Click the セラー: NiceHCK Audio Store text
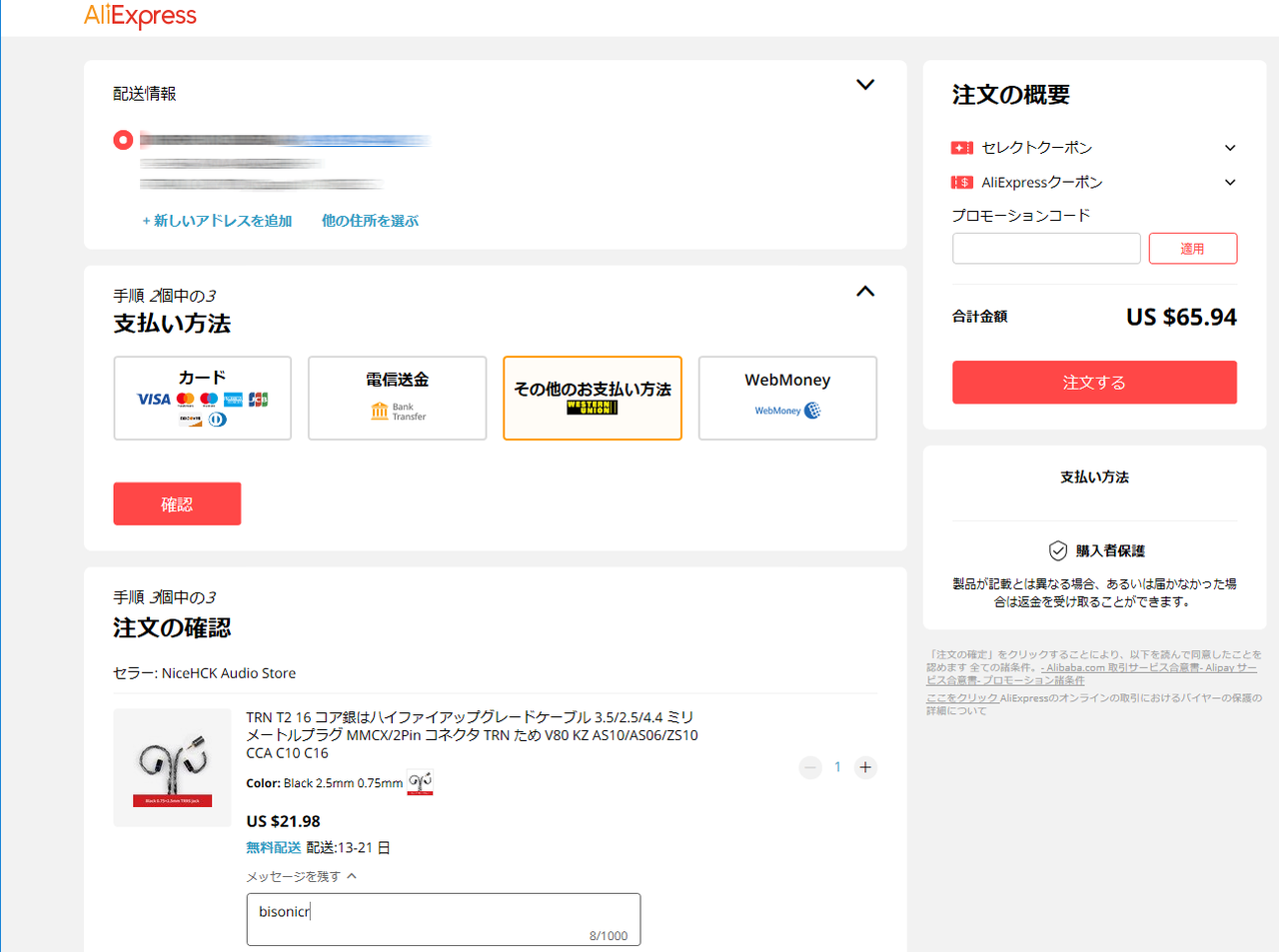The height and width of the screenshot is (952, 1279). [x=205, y=673]
